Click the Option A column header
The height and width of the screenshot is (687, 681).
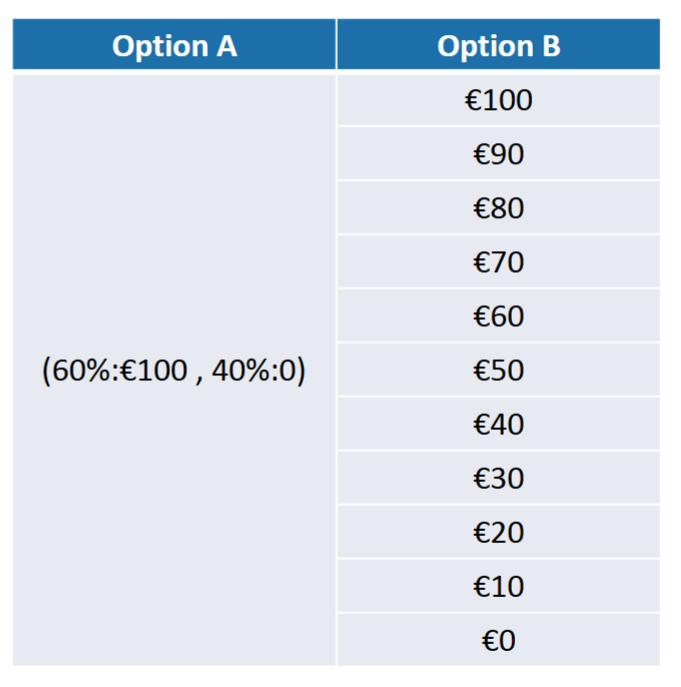click(174, 46)
